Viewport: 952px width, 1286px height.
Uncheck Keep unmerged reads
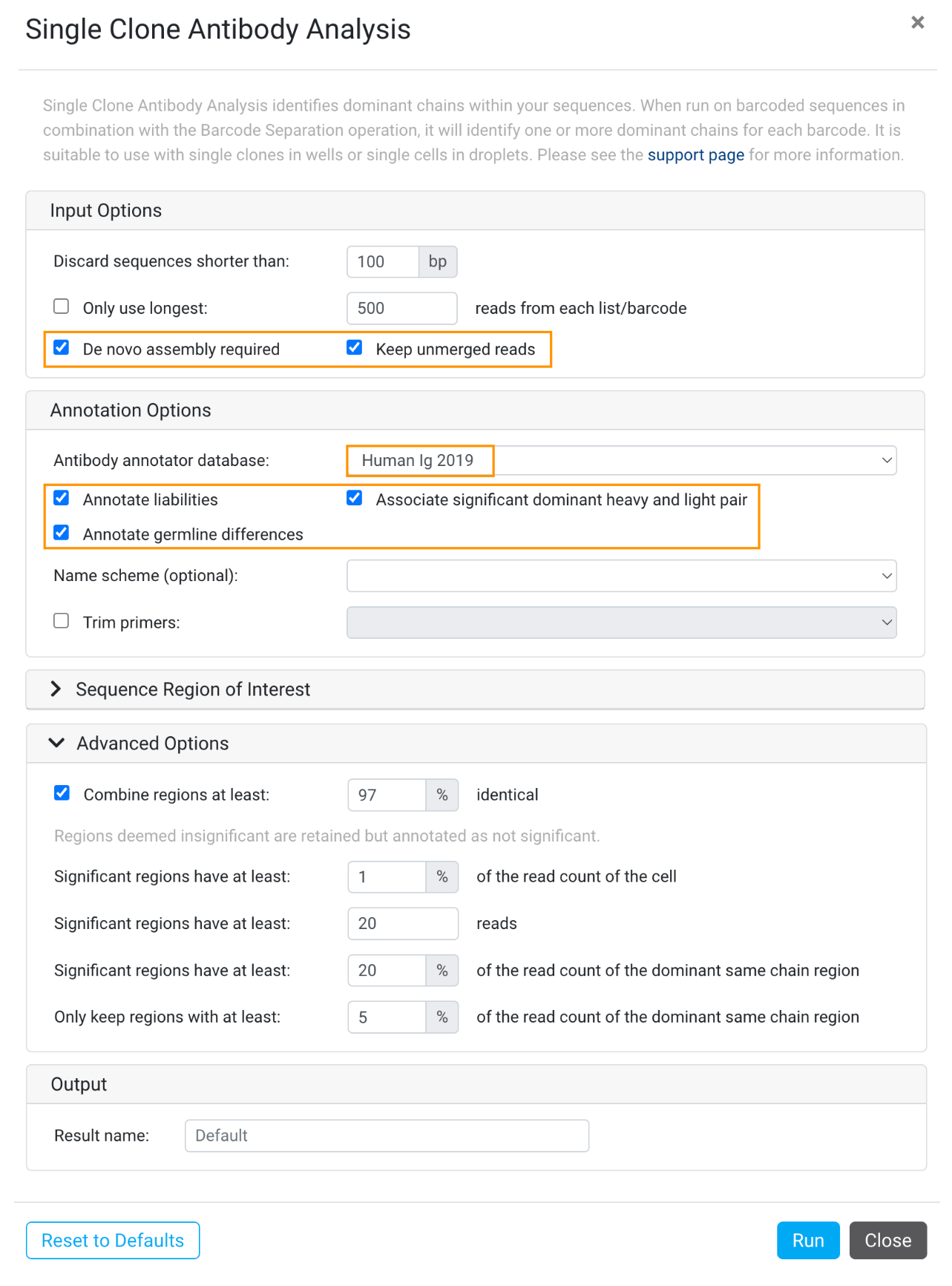pos(355,347)
